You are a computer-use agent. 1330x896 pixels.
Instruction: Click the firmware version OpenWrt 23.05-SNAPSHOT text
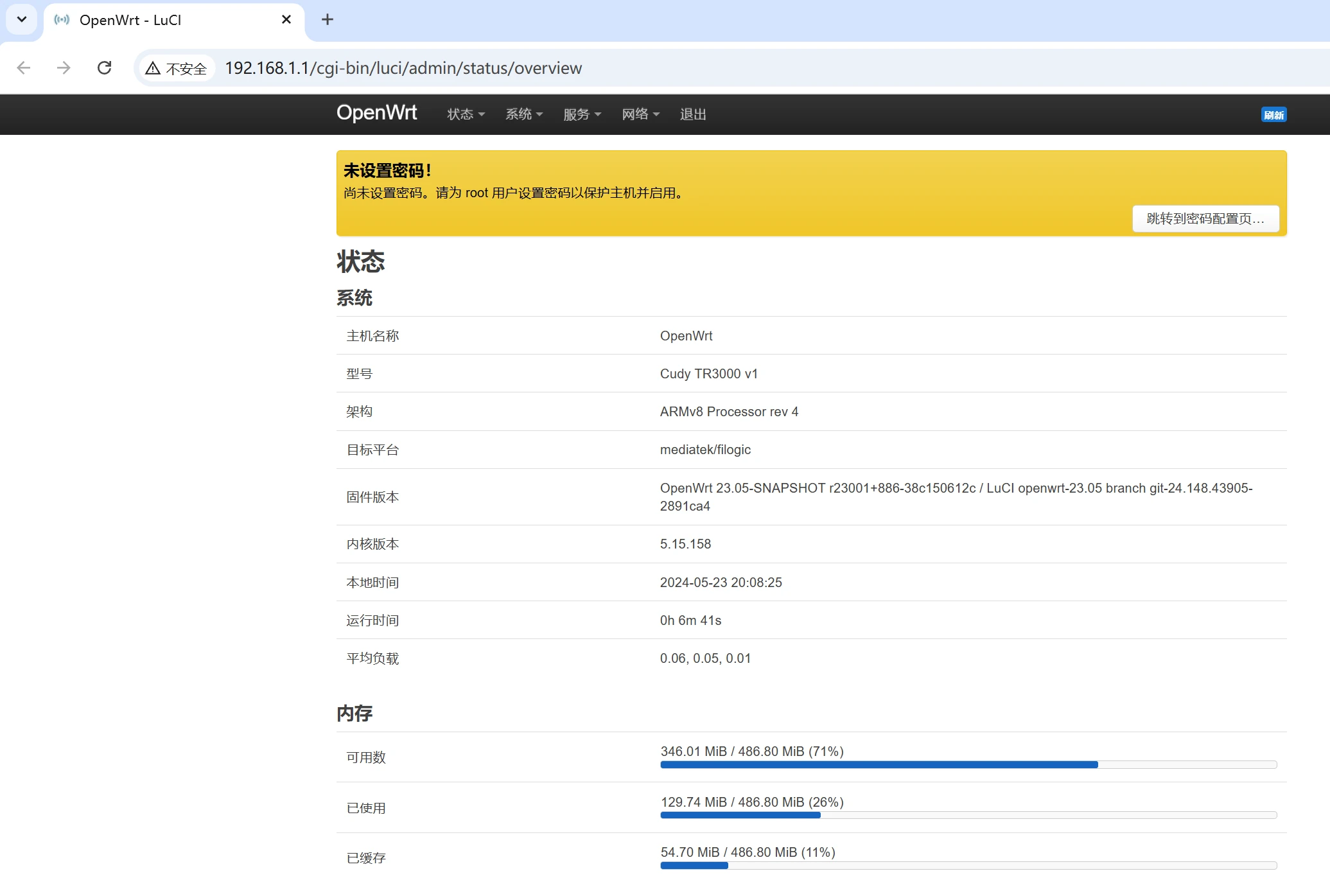click(956, 497)
